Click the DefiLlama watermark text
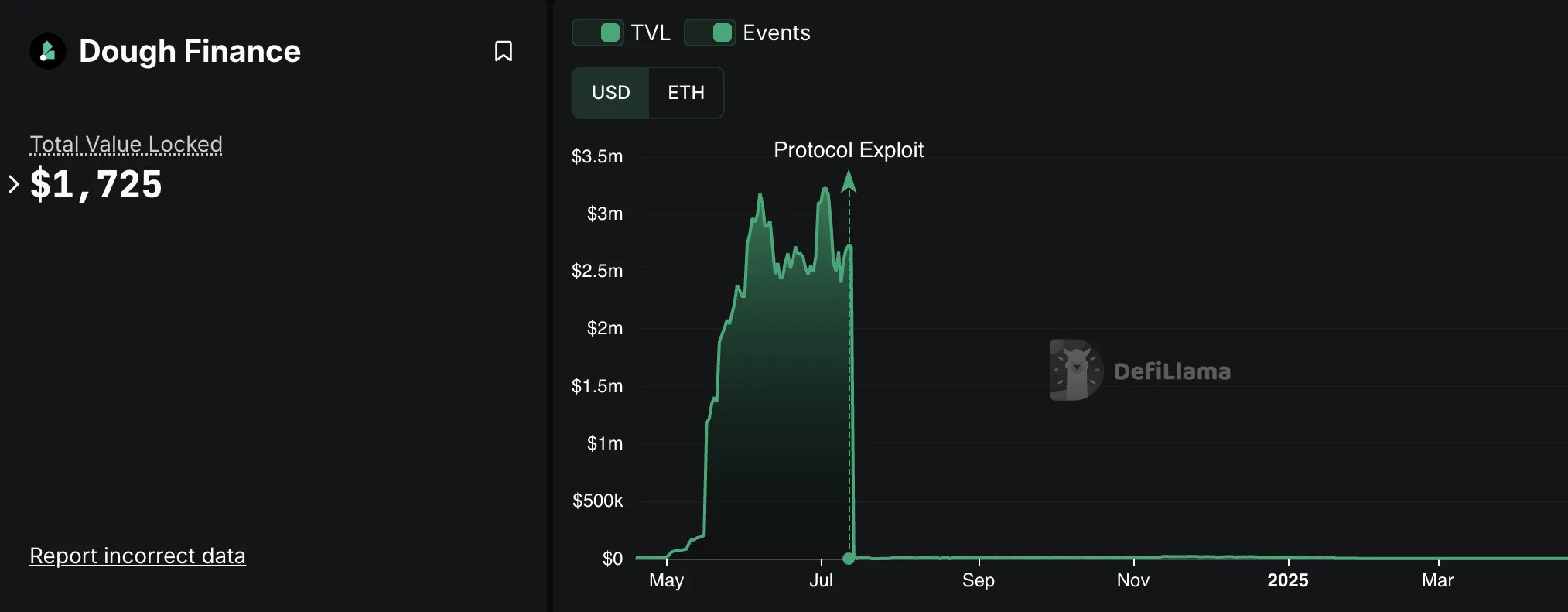Viewport: 1568px width, 612px height. pyautogui.click(x=1172, y=371)
